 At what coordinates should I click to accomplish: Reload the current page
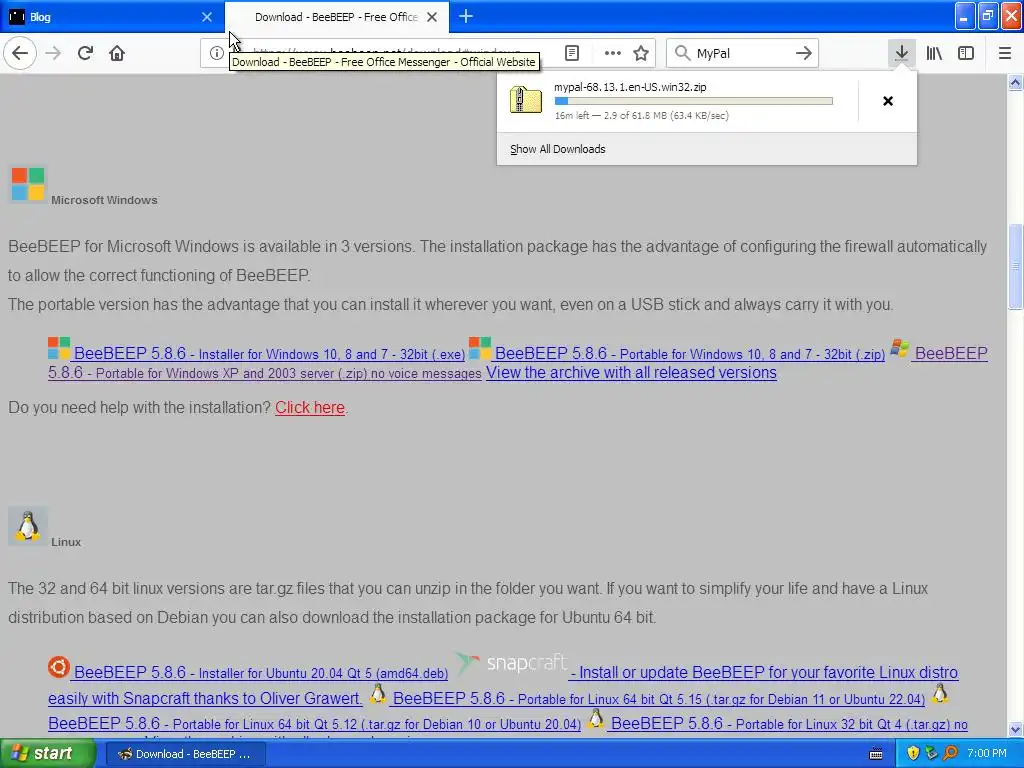tap(85, 53)
